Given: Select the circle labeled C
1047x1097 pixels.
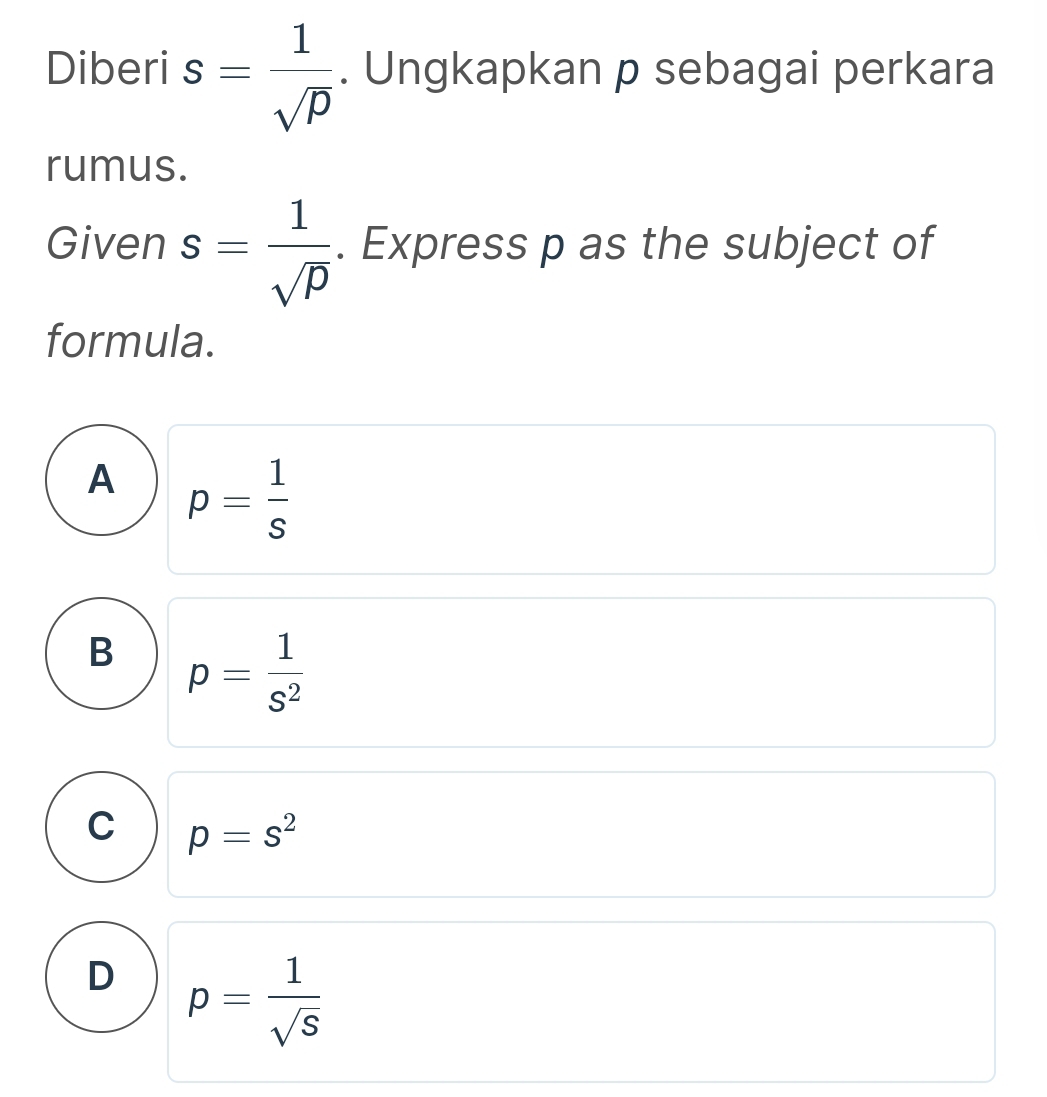Looking at the screenshot, I should click(x=100, y=828).
